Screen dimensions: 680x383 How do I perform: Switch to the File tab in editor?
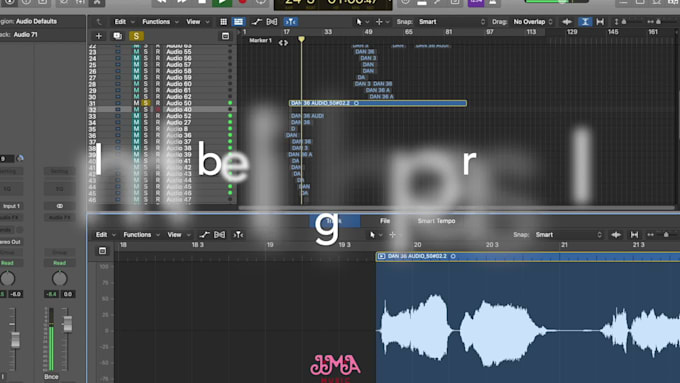pyautogui.click(x=385, y=221)
